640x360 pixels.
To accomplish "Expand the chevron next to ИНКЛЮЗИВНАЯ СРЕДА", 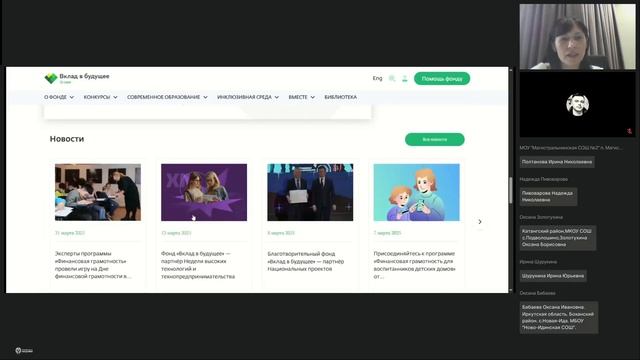I will (277, 97).
